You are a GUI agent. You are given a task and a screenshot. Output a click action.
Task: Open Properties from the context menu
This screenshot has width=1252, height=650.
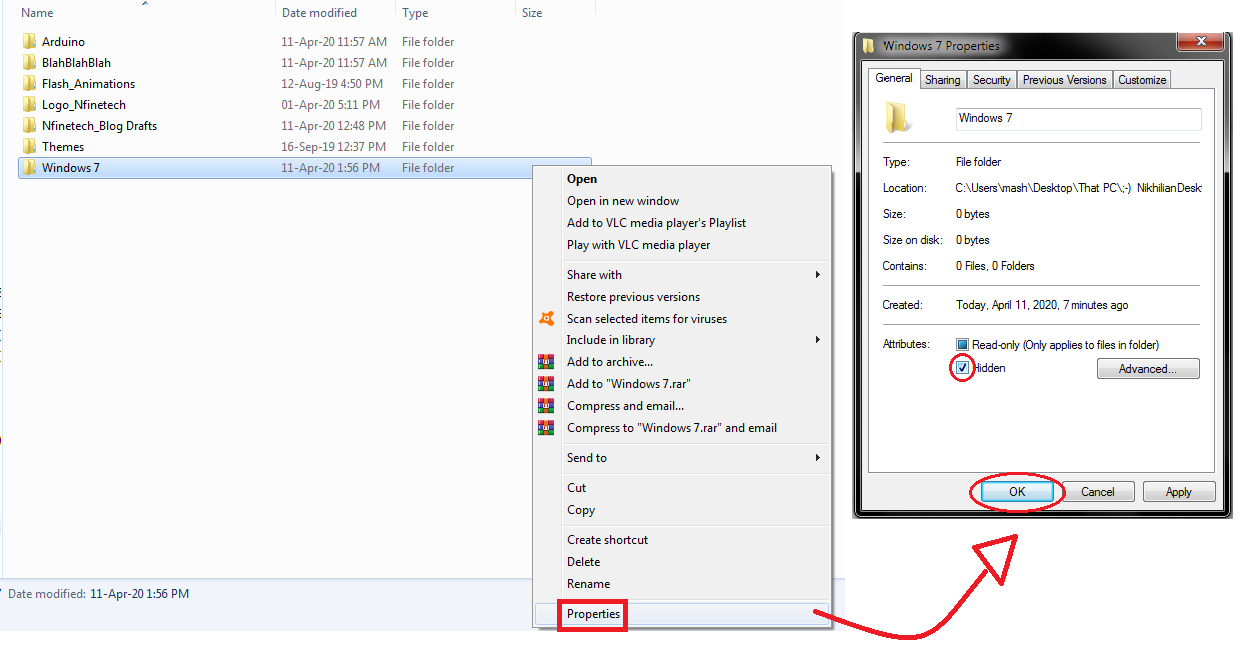[592, 615]
